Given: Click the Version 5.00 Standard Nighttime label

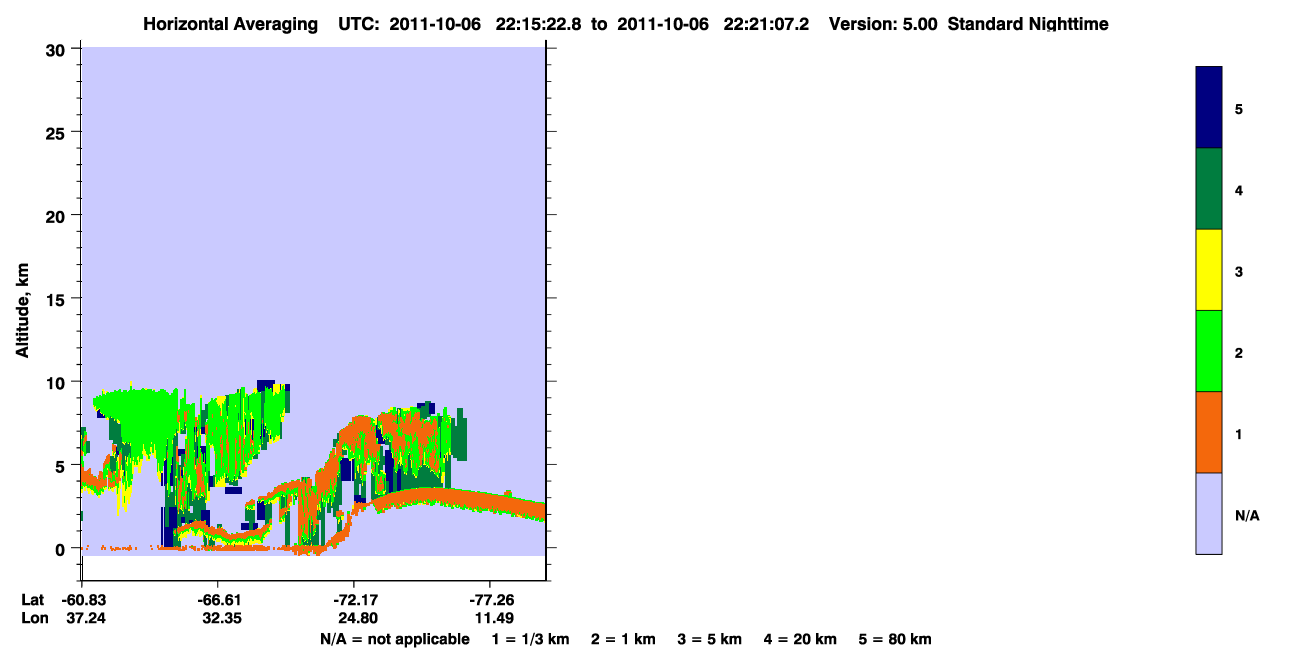Looking at the screenshot, I should (x=969, y=24).
